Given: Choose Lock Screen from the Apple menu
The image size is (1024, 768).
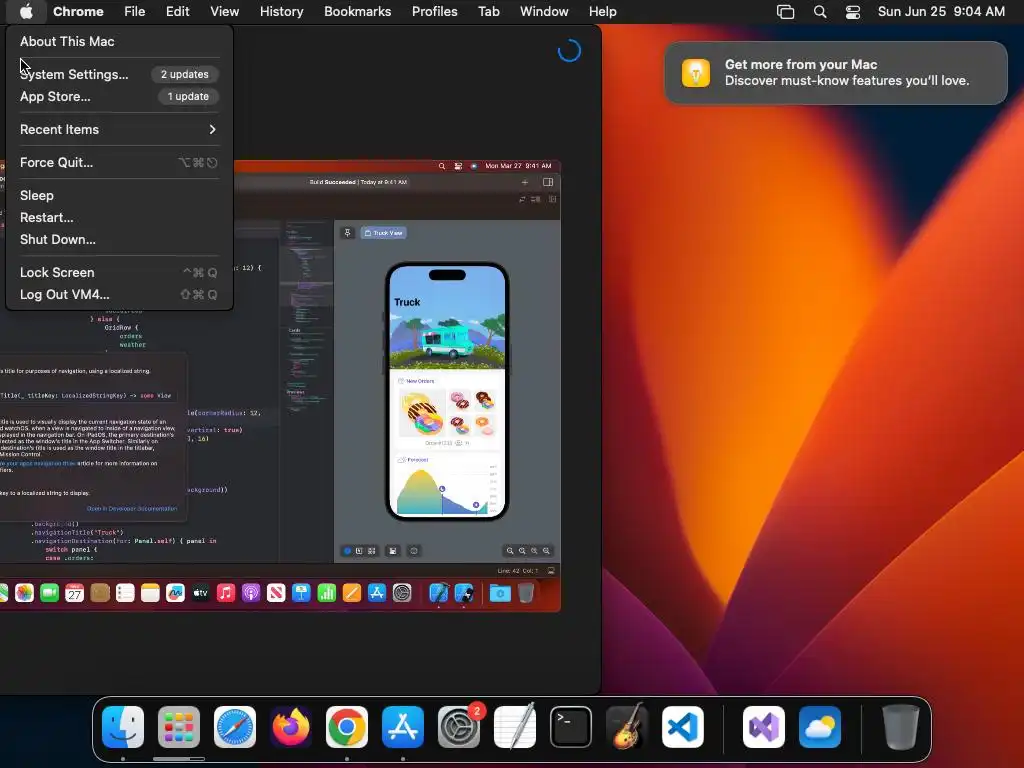Looking at the screenshot, I should click(x=119, y=272).
